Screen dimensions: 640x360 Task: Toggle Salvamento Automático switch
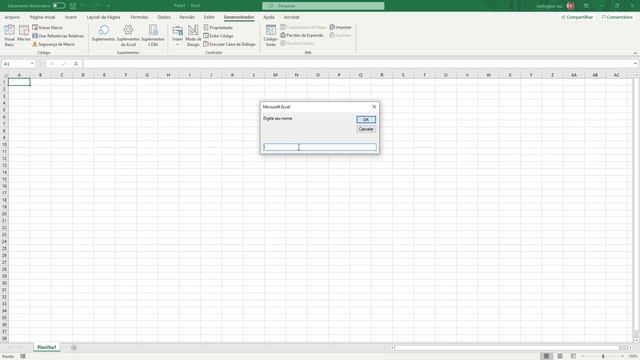pos(59,6)
